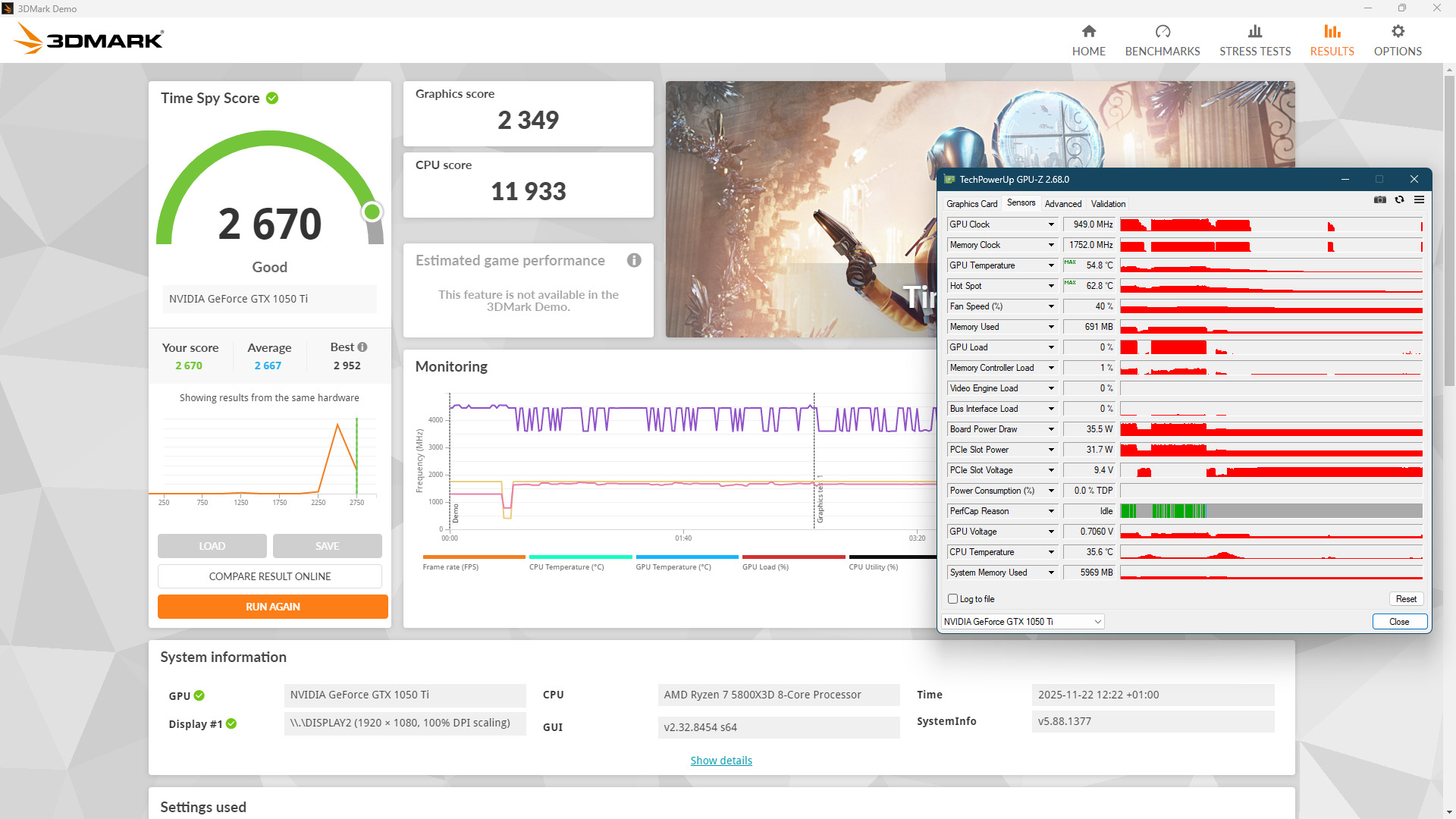Open the Fan Speed sensor dropdown arrow
Screen dimensions: 1456x819
click(1051, 306)
